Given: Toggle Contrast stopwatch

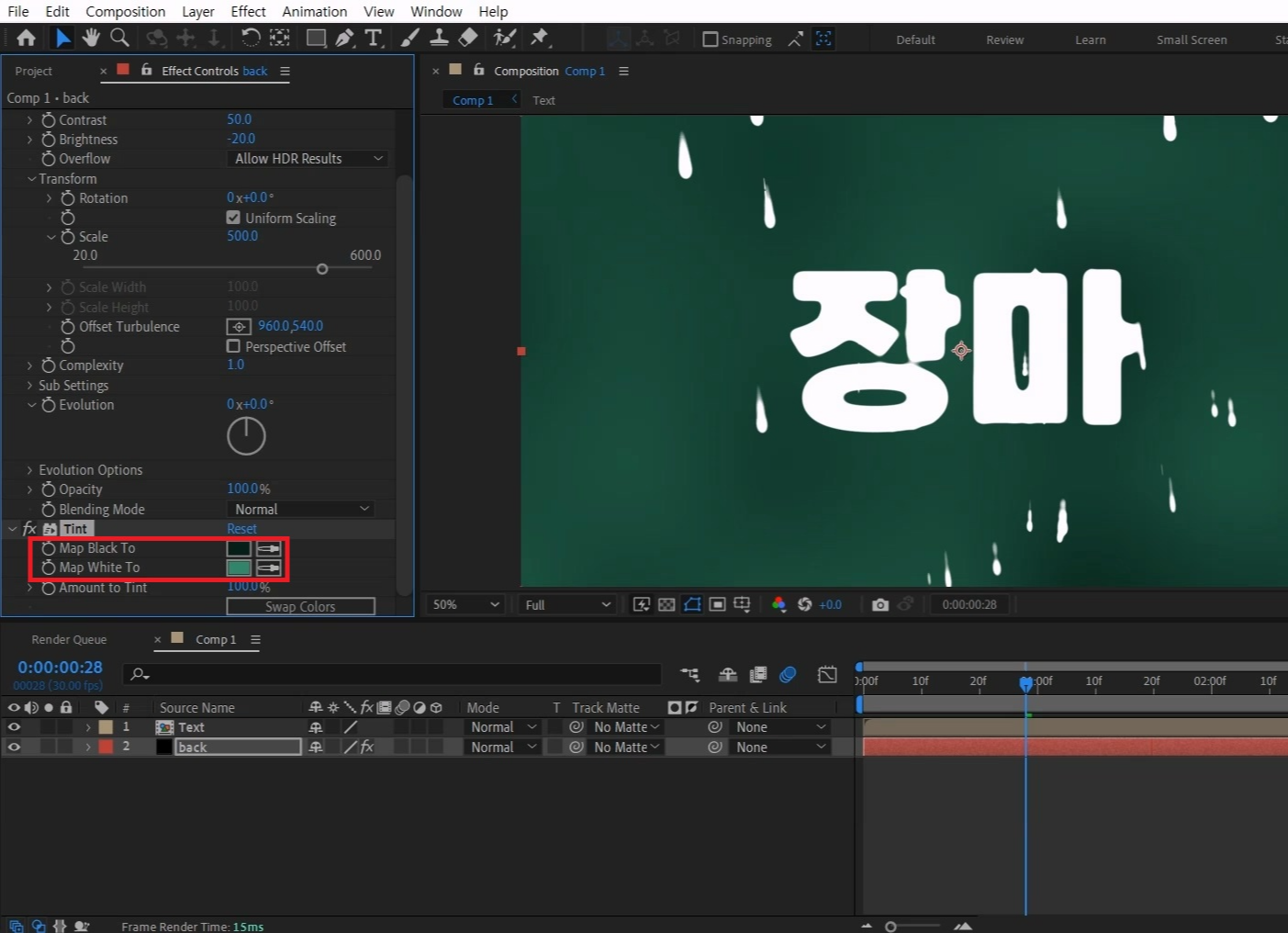Looking at the screenshot, I should click(49, 120).
